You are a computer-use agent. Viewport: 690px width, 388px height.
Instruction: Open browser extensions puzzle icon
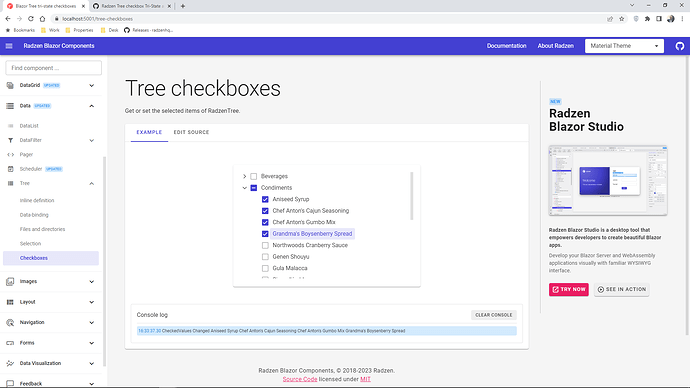coord(647,19)
